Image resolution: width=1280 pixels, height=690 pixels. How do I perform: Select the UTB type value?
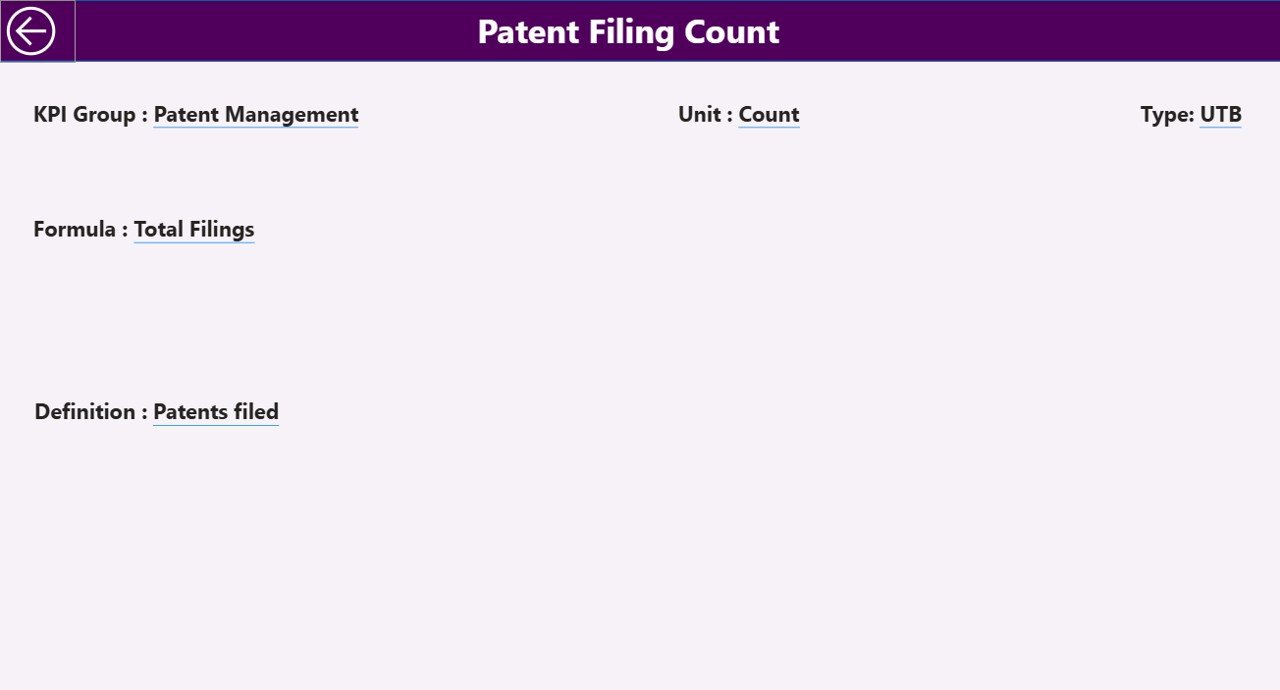(x=1220, y=114)
